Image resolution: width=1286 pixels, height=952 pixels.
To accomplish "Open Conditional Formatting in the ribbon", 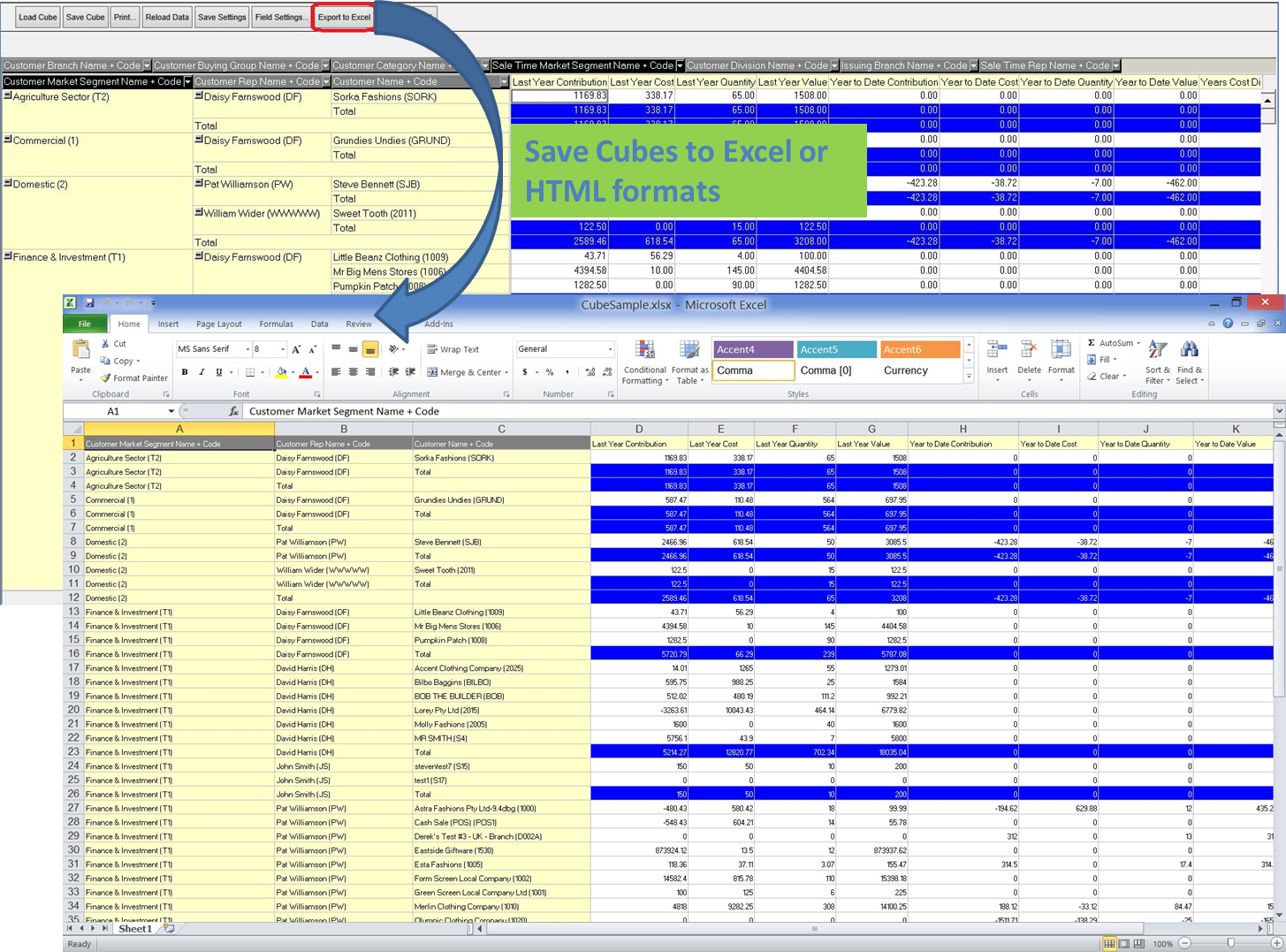I will click(644, 351).
